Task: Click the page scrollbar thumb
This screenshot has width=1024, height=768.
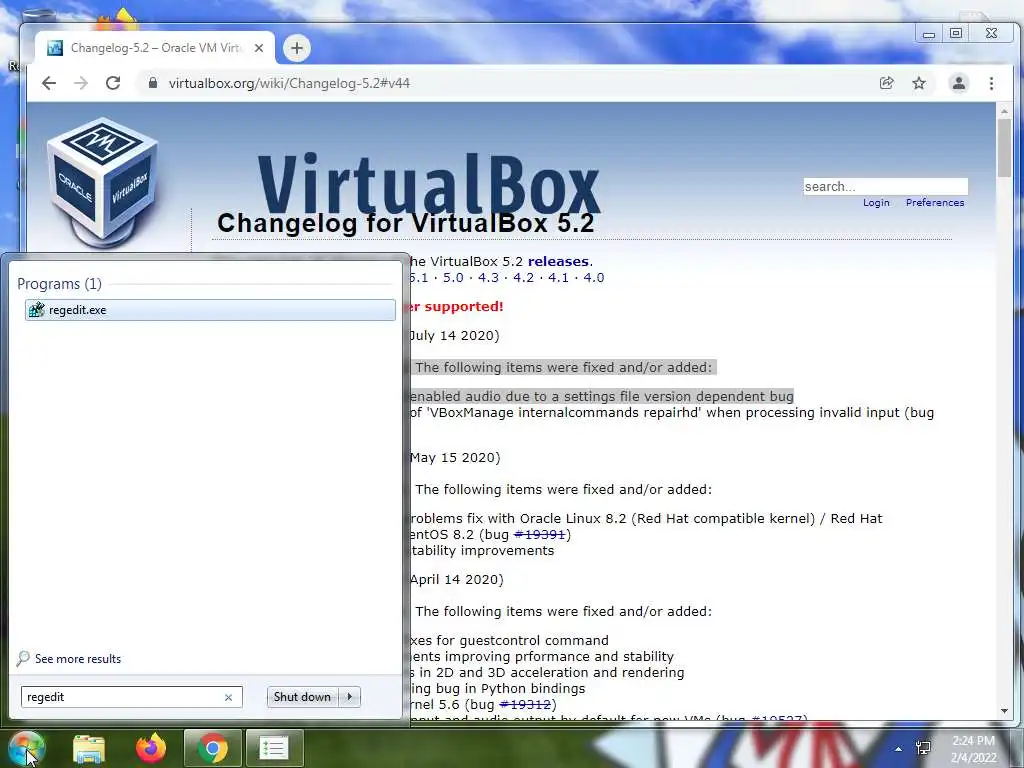Action: pyautogui.click(x=1004, y=148)
